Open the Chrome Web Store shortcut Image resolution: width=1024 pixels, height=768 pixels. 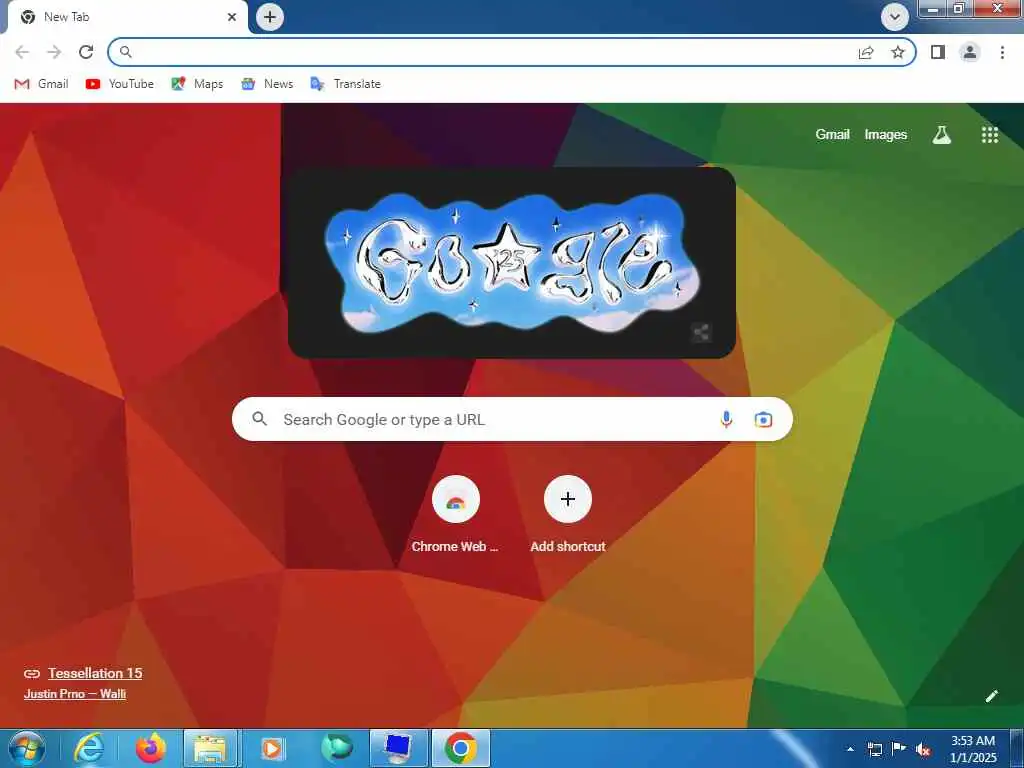(455, 515)
